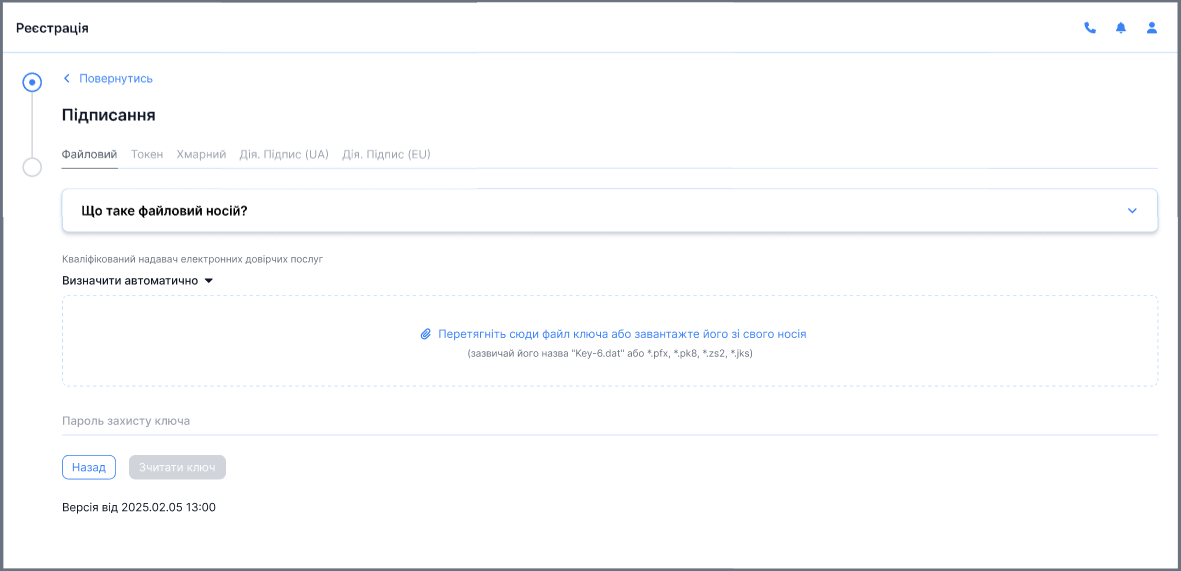Focus the Пароль захисту ключа field
The image size is (1181, 571).
click(609, 421)
